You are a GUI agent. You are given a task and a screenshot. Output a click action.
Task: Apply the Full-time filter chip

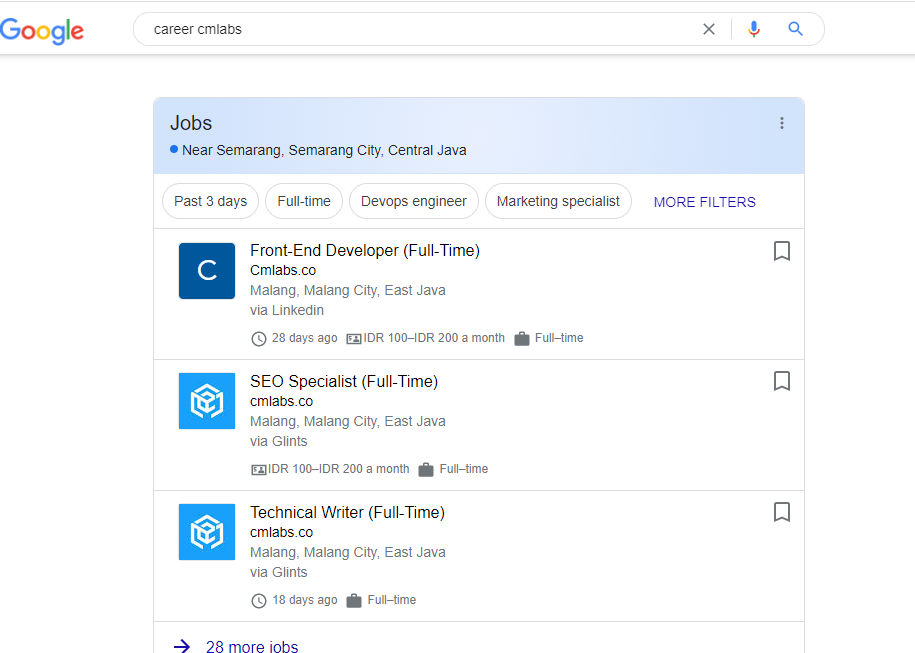(x=304, y=201)
